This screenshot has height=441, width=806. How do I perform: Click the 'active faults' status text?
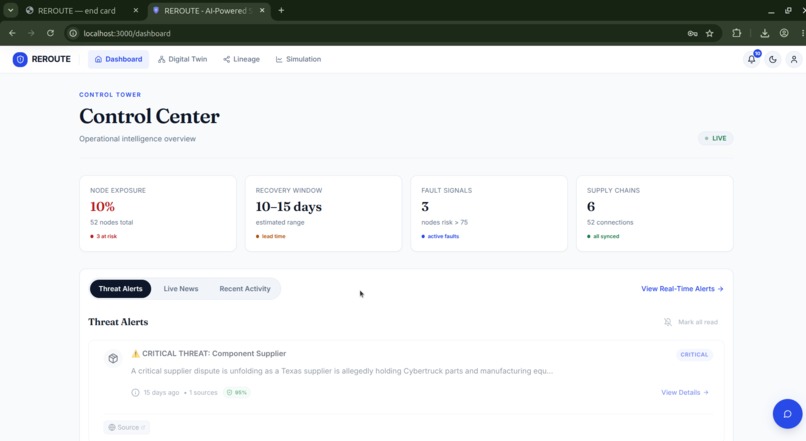pyautogui.click(x=443, y=236)
